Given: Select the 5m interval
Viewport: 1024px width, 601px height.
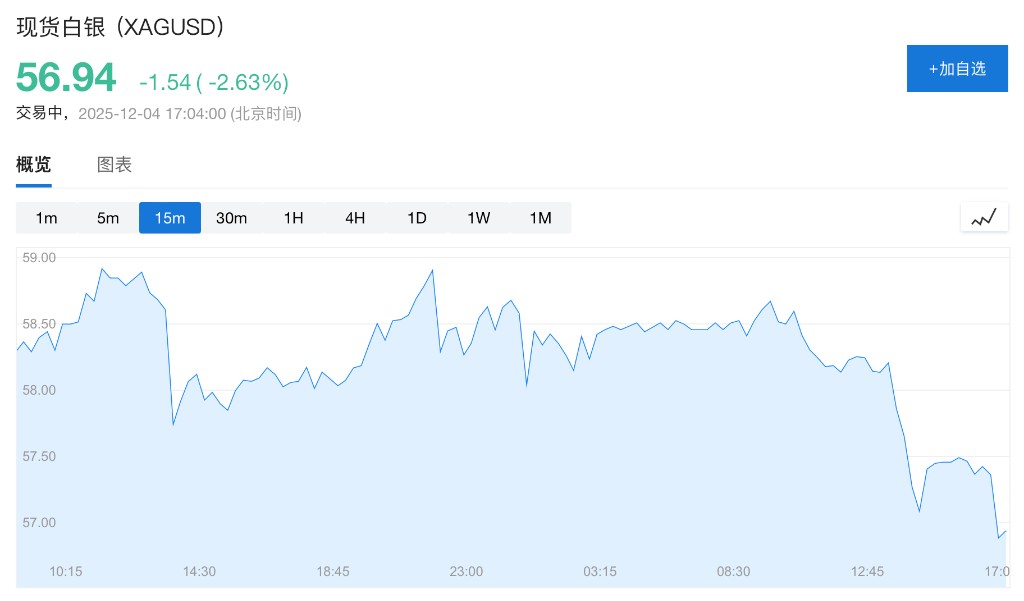Looking at the screenshot, I should click(108, 218).
